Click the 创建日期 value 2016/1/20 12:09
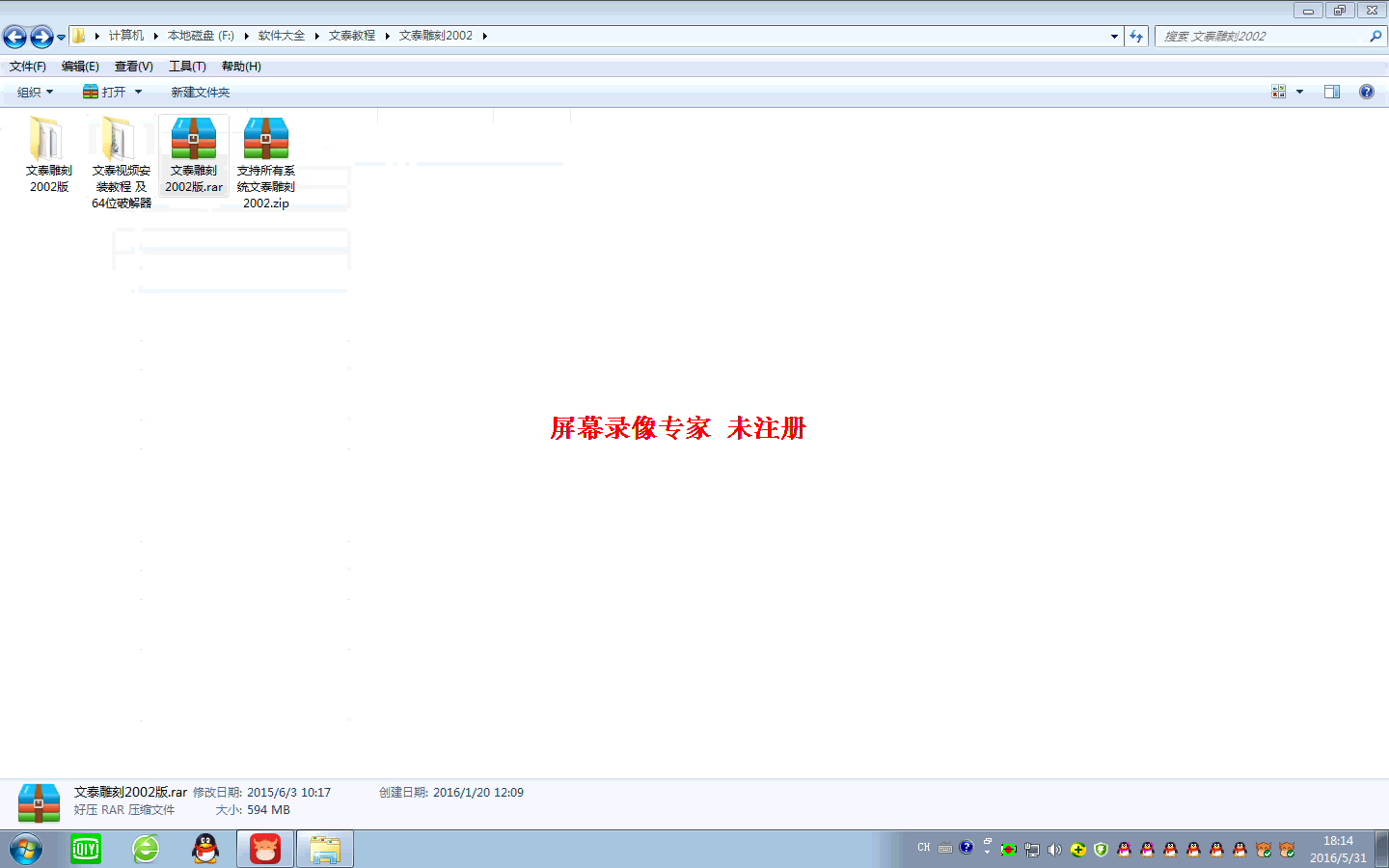 [478, 793]
